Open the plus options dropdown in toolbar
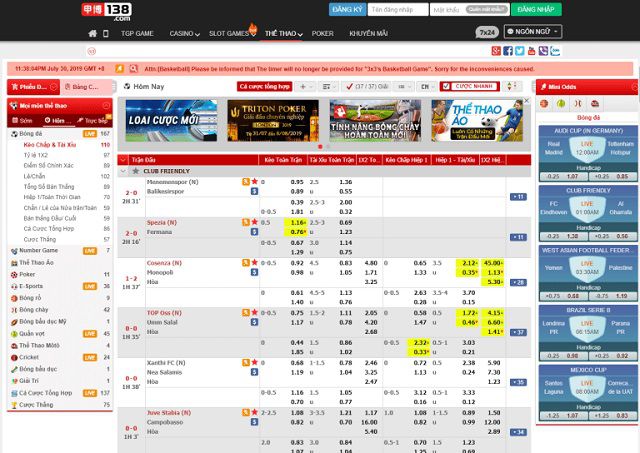 306,87
